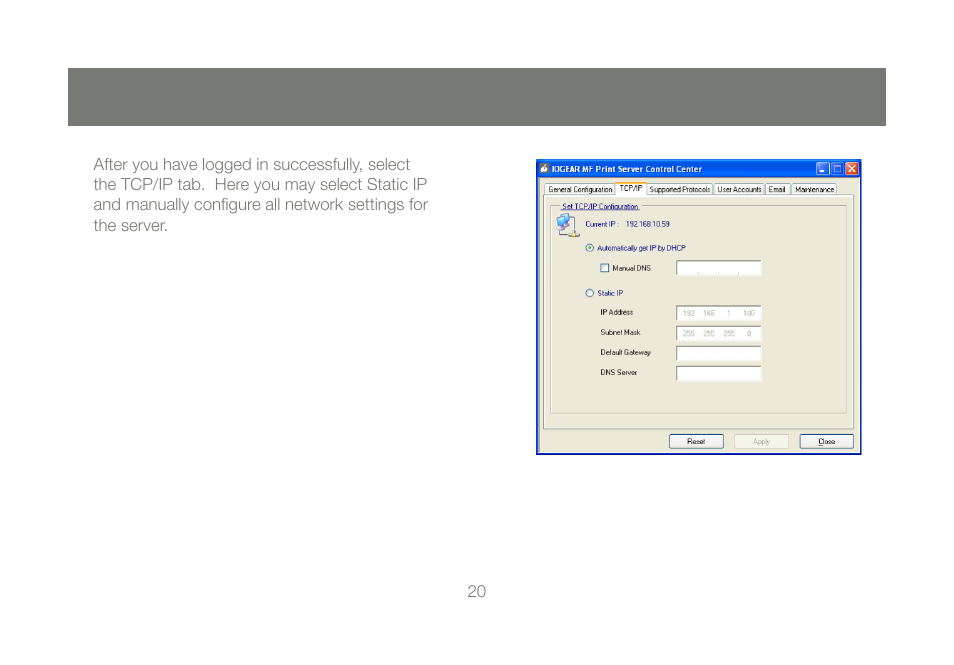Viewport: 954px width, 665px height.
Task: Click the network computer icon
Action: (567, 226)
